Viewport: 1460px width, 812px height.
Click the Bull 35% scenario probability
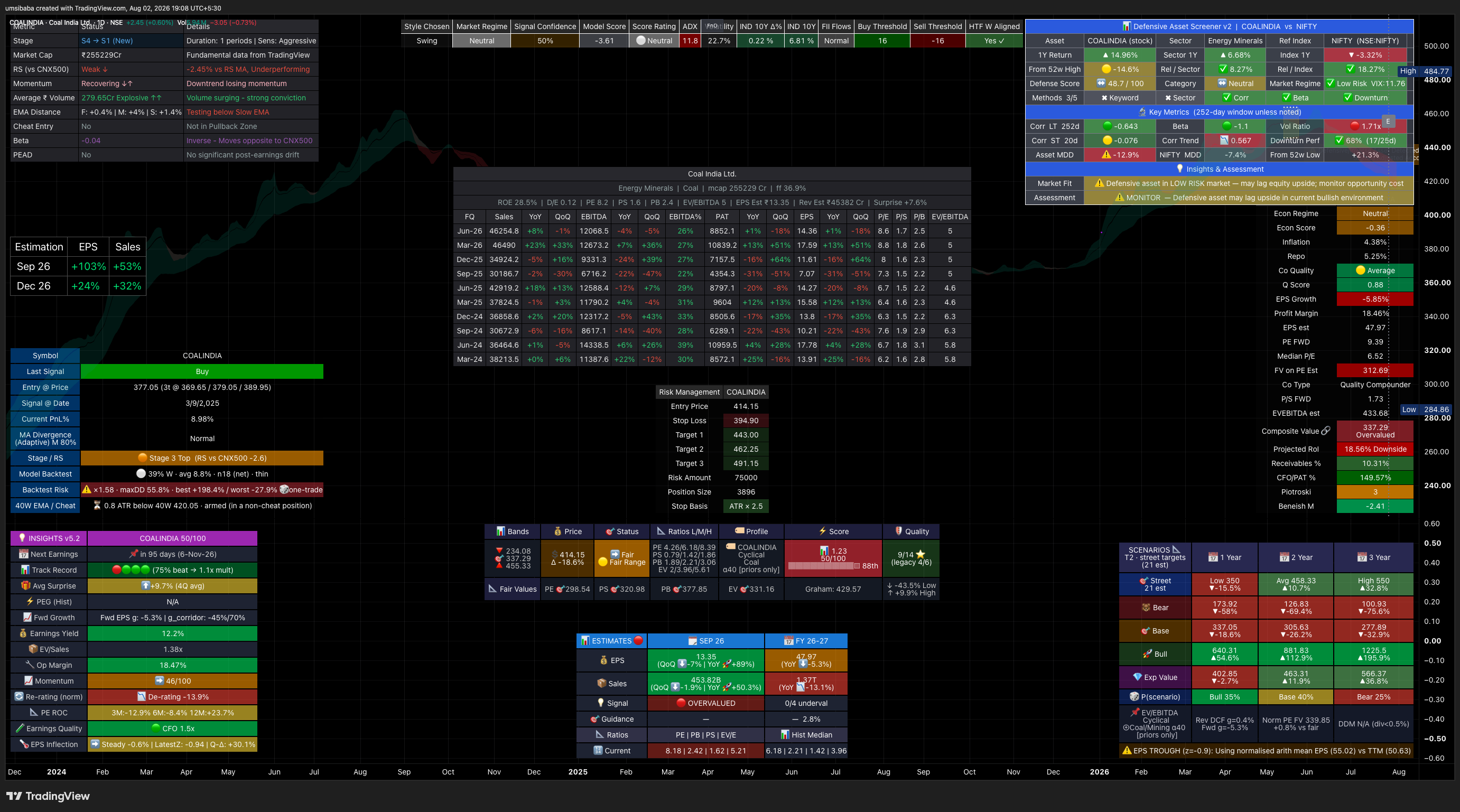1224,696
